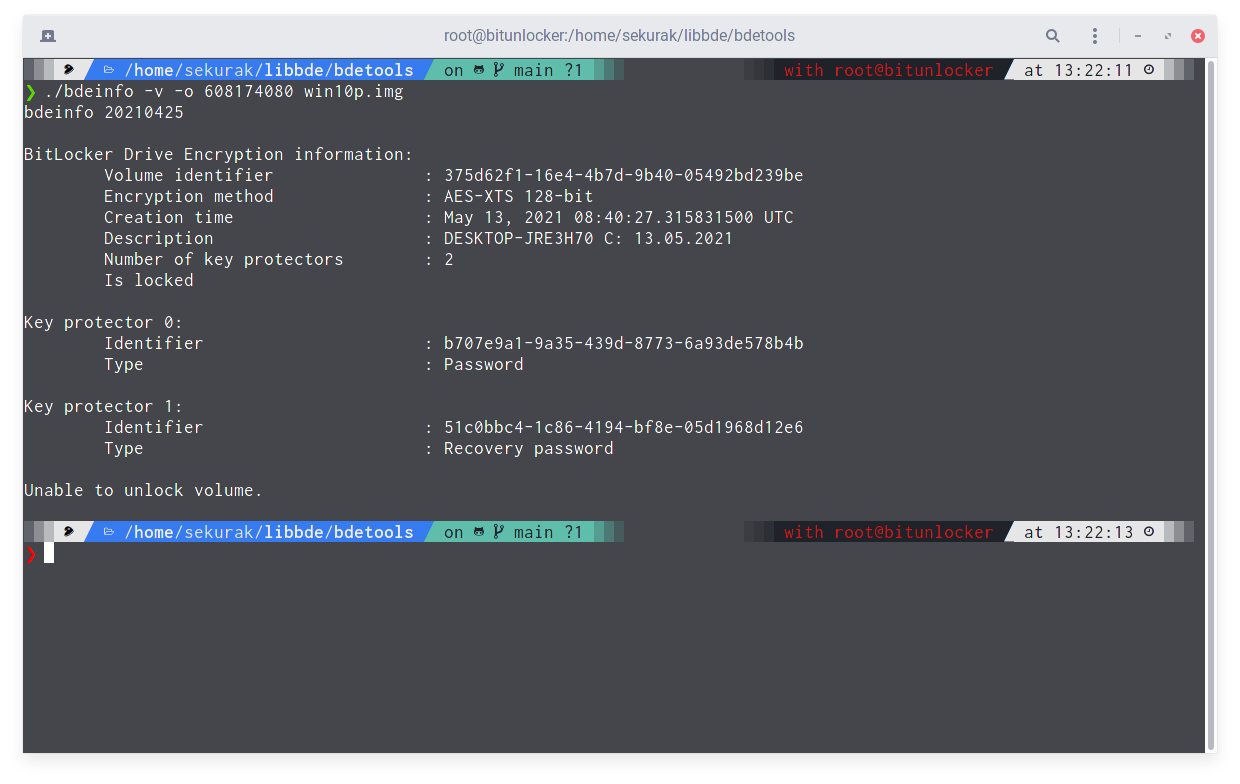Click the clock icon beside 13:22:11
This screenshot has width=1240, height=784.
(1149, 70)
